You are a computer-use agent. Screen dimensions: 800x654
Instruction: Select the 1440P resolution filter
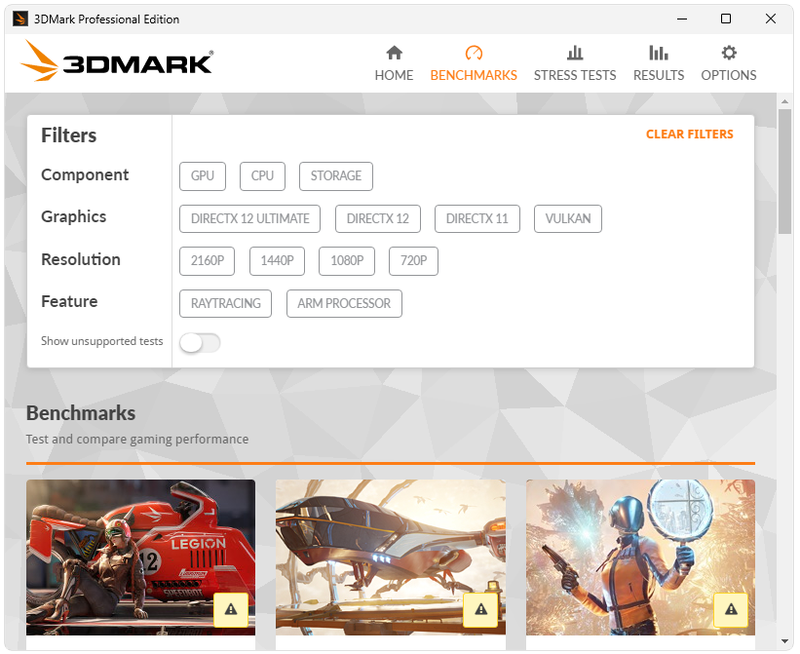click(277, 261)
